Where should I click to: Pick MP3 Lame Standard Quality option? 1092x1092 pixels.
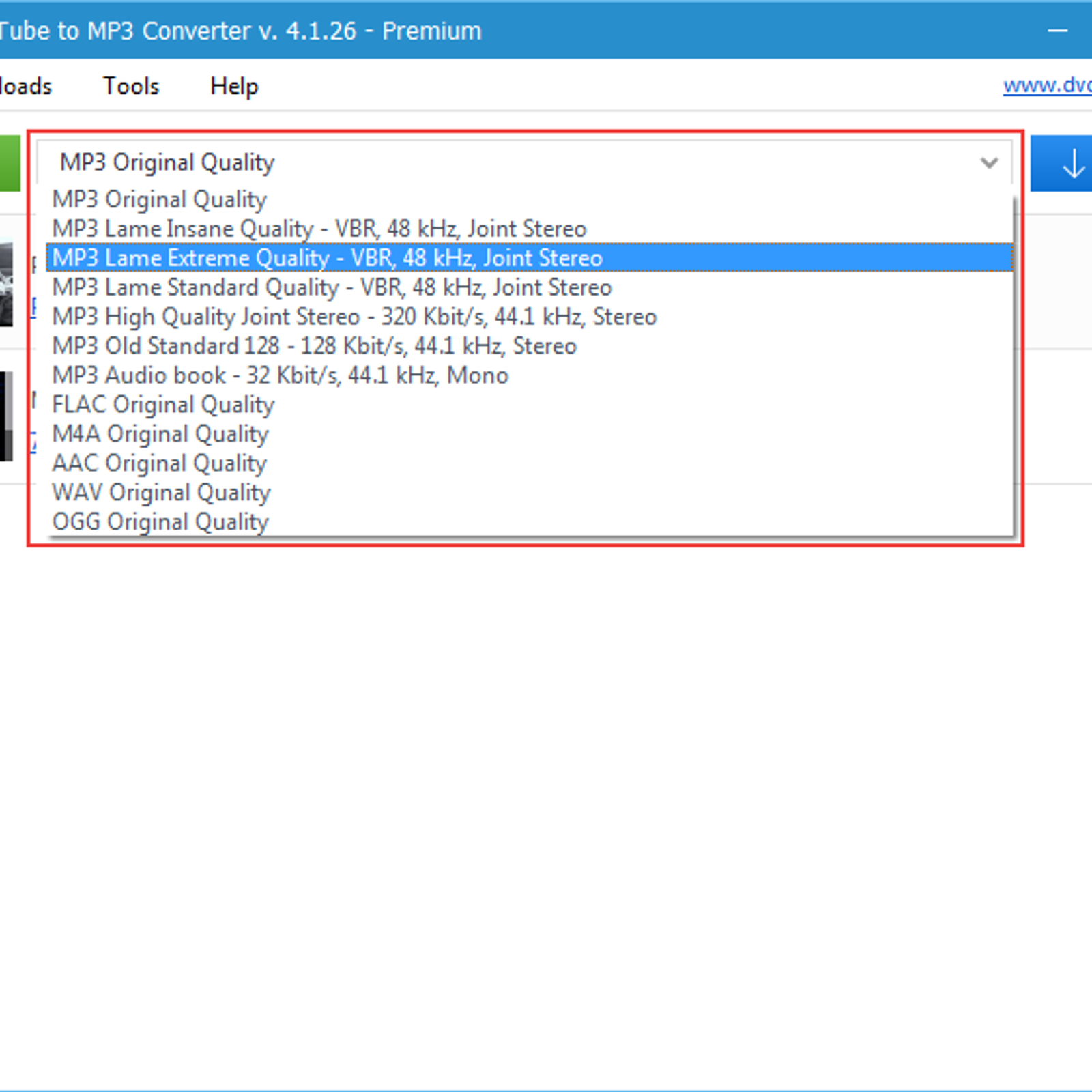(529, 287)
